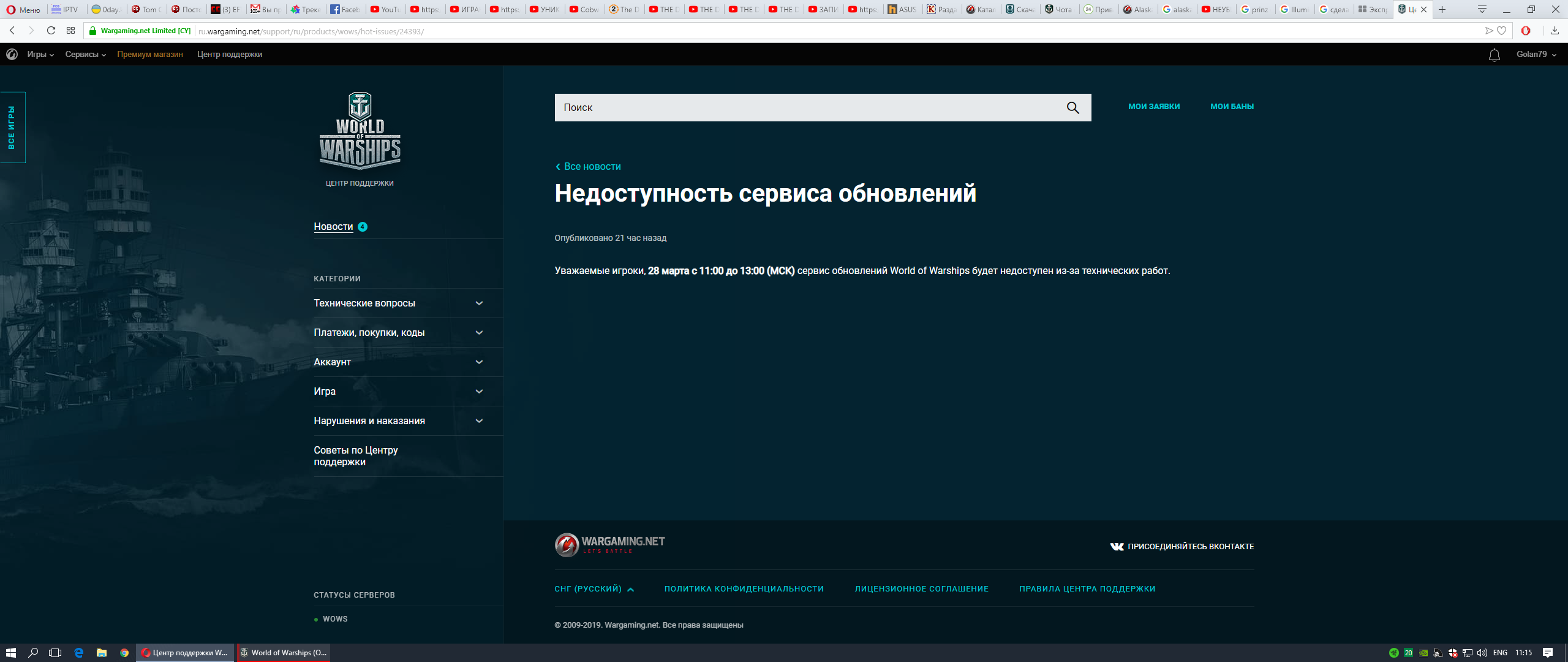Image resolution: width=1568 pixels, height=662 pixels.
Task: Open the notifications bell icon
Action: tap(1494, 55)
